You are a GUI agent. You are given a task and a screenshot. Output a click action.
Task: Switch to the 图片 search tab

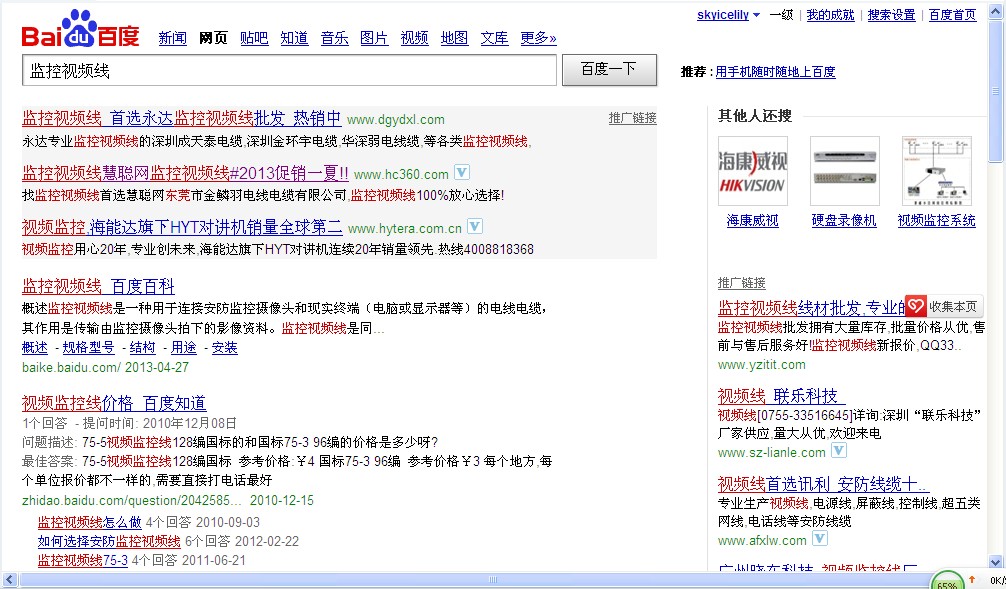point(374,38)
